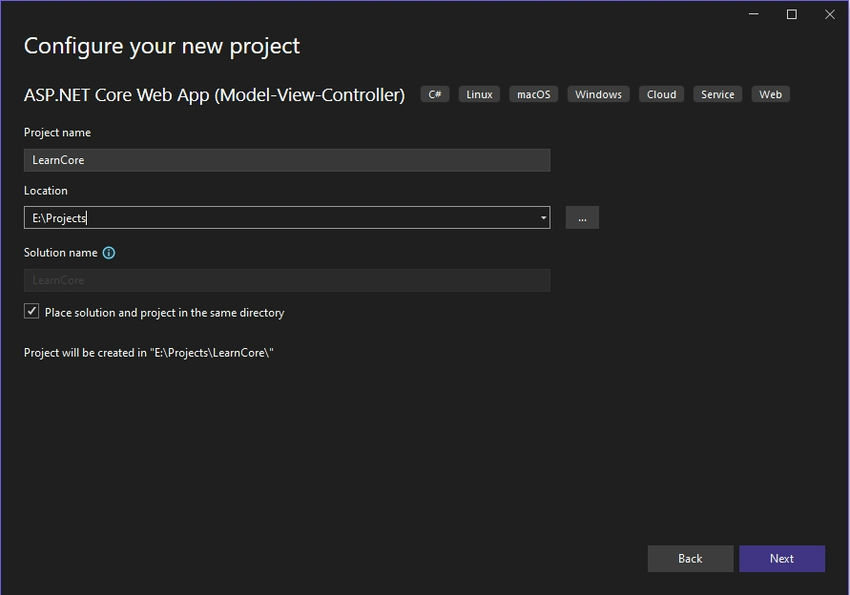
Task: Click the Linux tag
Action: pos(479,94)
